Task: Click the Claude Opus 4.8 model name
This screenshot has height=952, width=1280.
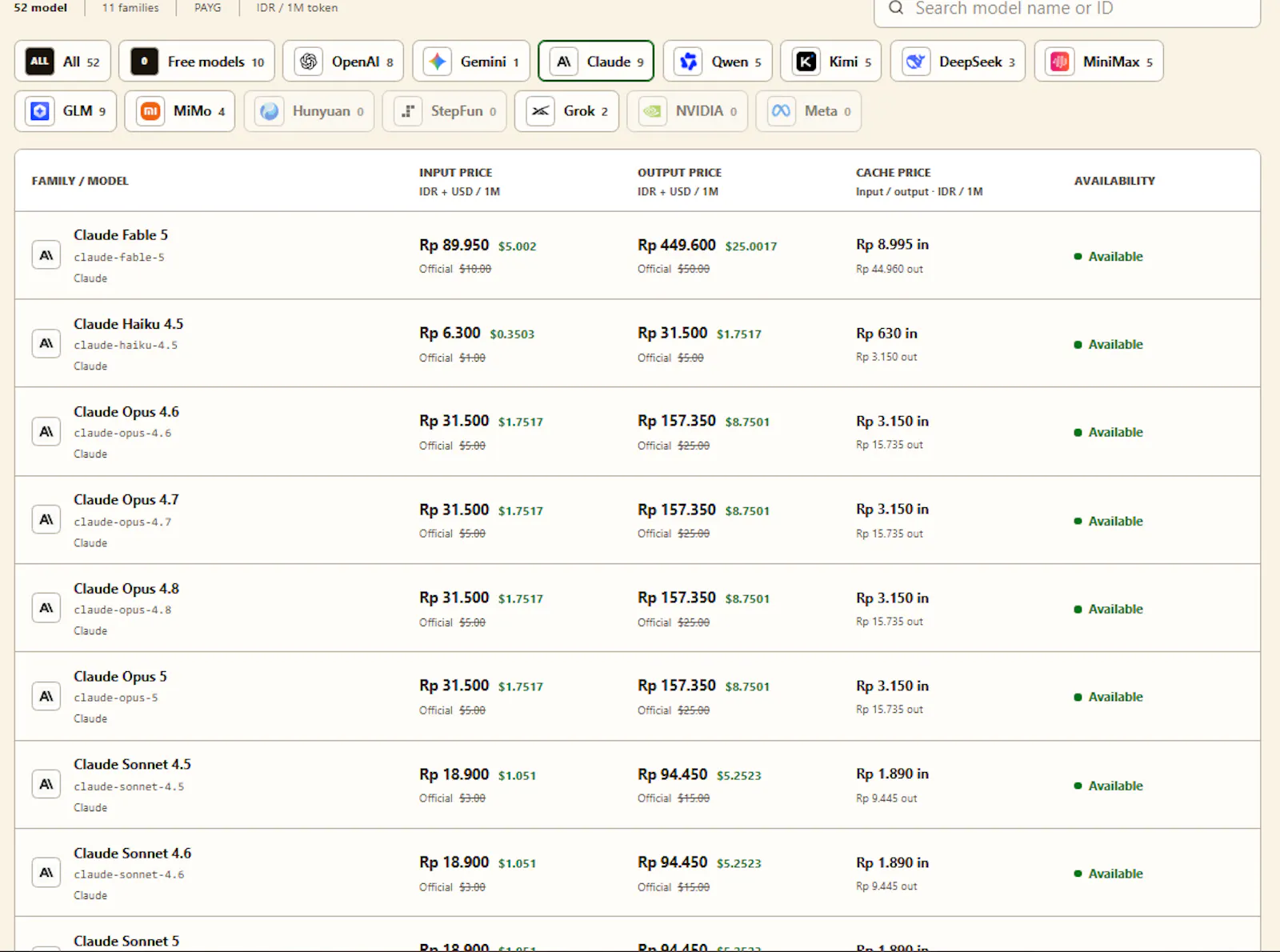Action: click(126, 589)
